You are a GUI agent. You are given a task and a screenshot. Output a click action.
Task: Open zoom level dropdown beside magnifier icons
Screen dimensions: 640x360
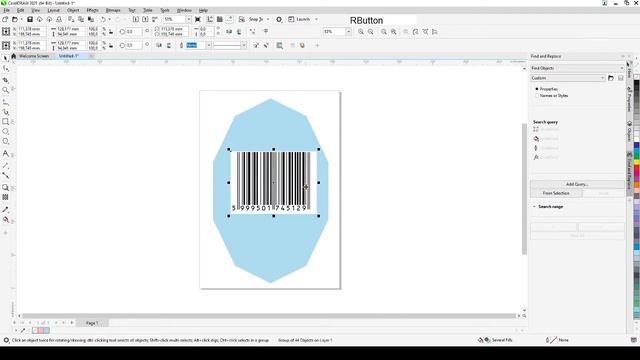(348, 31)
